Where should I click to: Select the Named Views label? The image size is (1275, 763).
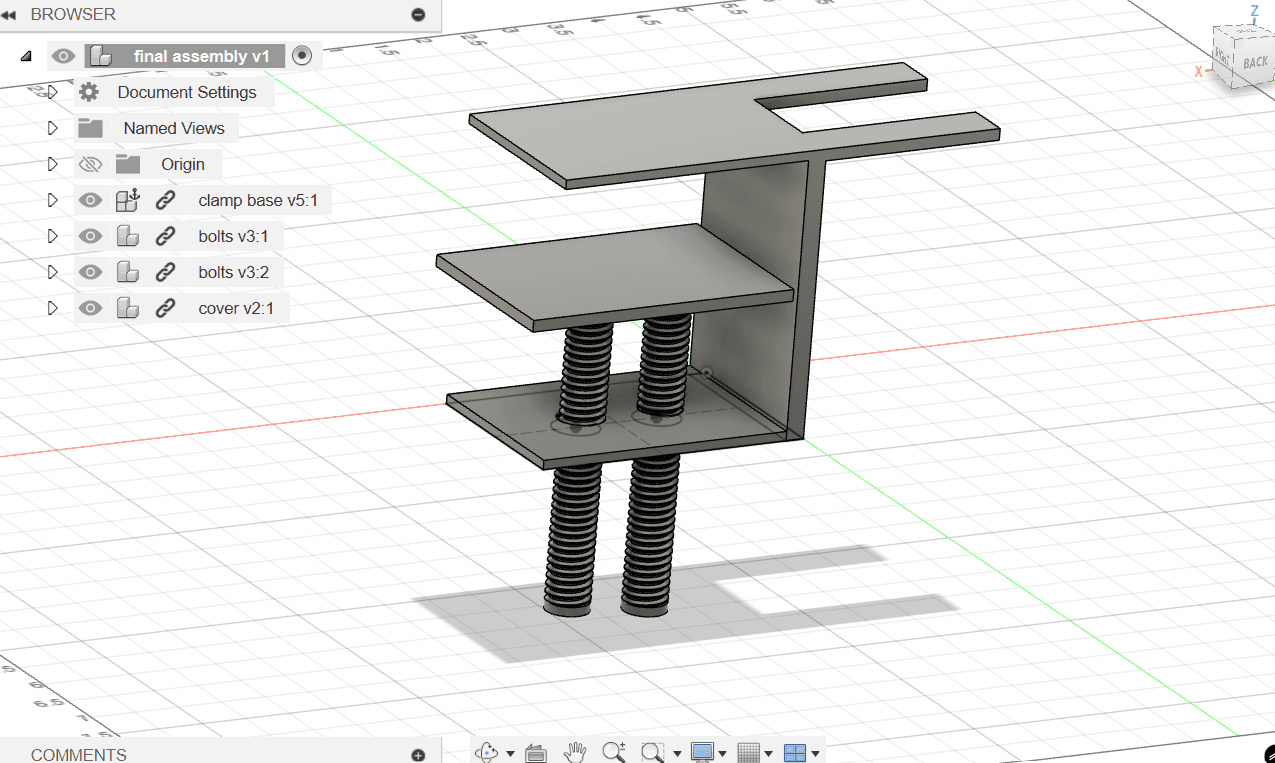[174, 128]
